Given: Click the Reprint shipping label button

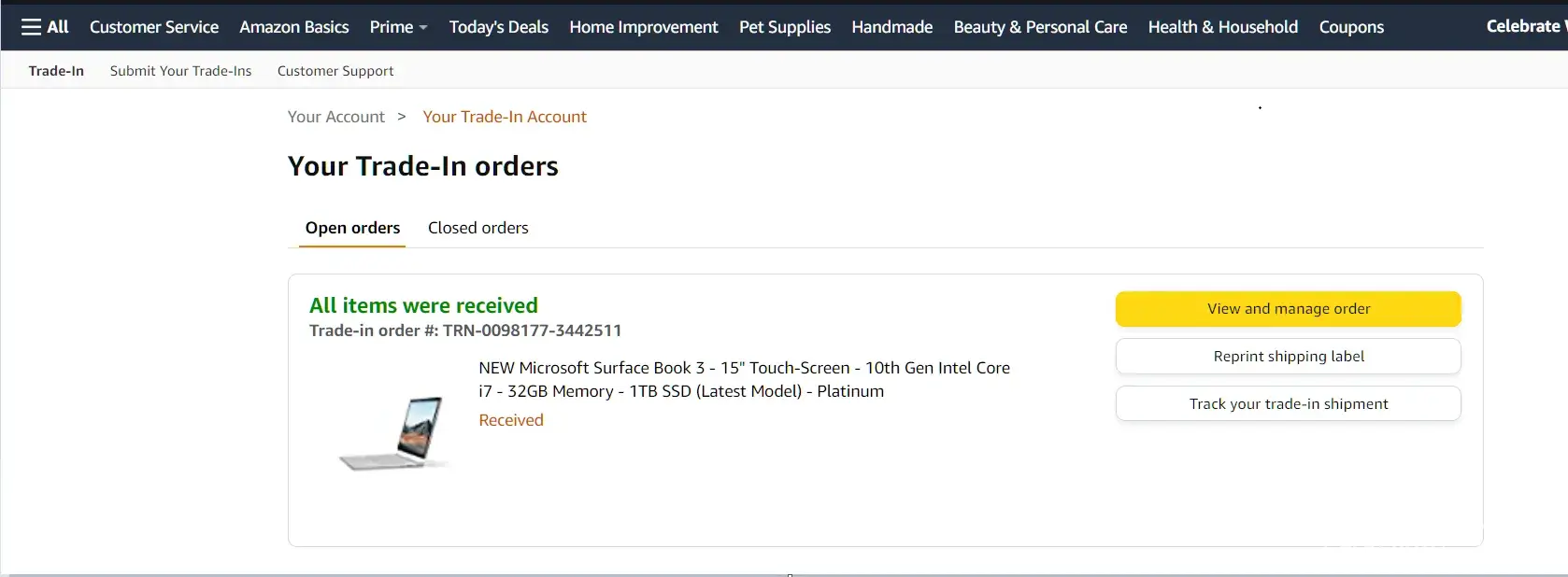Looking at the screenshot, I should [1288, 357].
